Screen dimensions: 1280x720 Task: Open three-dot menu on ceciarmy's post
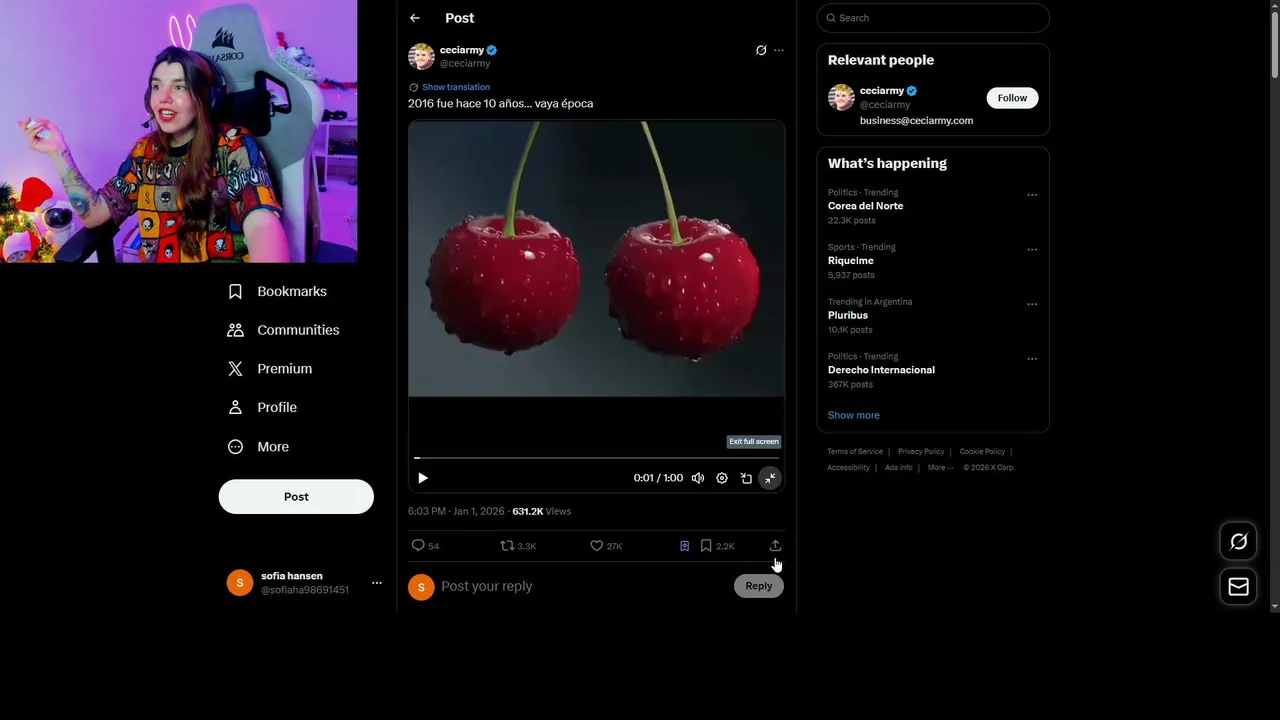(x=779, y=50)
